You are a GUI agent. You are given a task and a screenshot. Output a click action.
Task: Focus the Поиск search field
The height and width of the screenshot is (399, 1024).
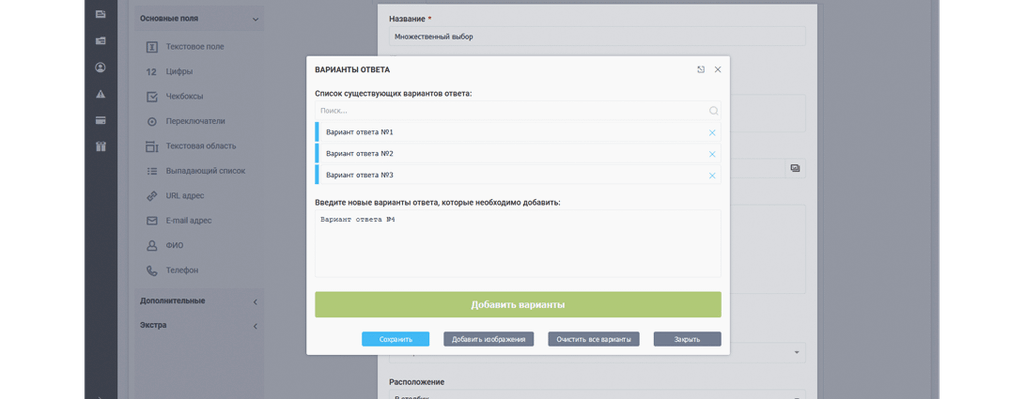point(518,111)
